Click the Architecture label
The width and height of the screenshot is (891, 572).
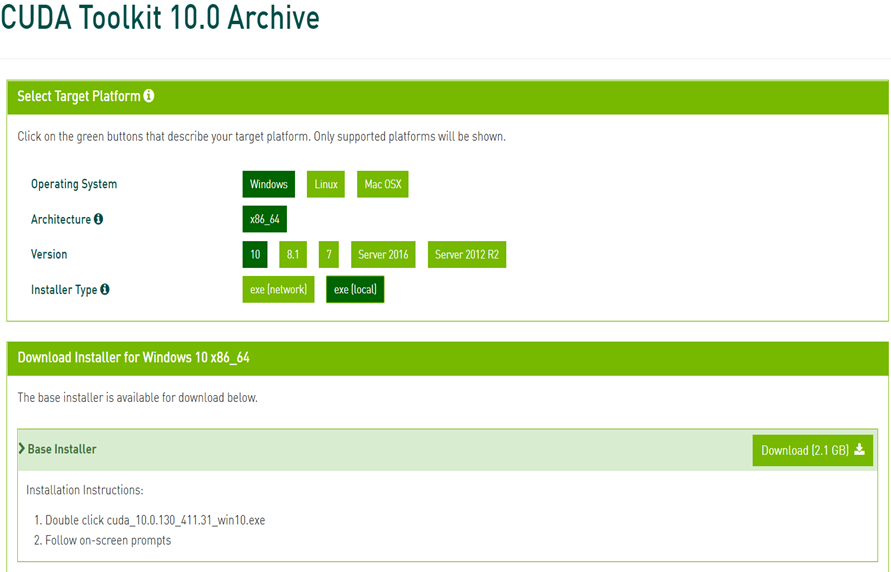pyautogui.click(x=61, y=219)
